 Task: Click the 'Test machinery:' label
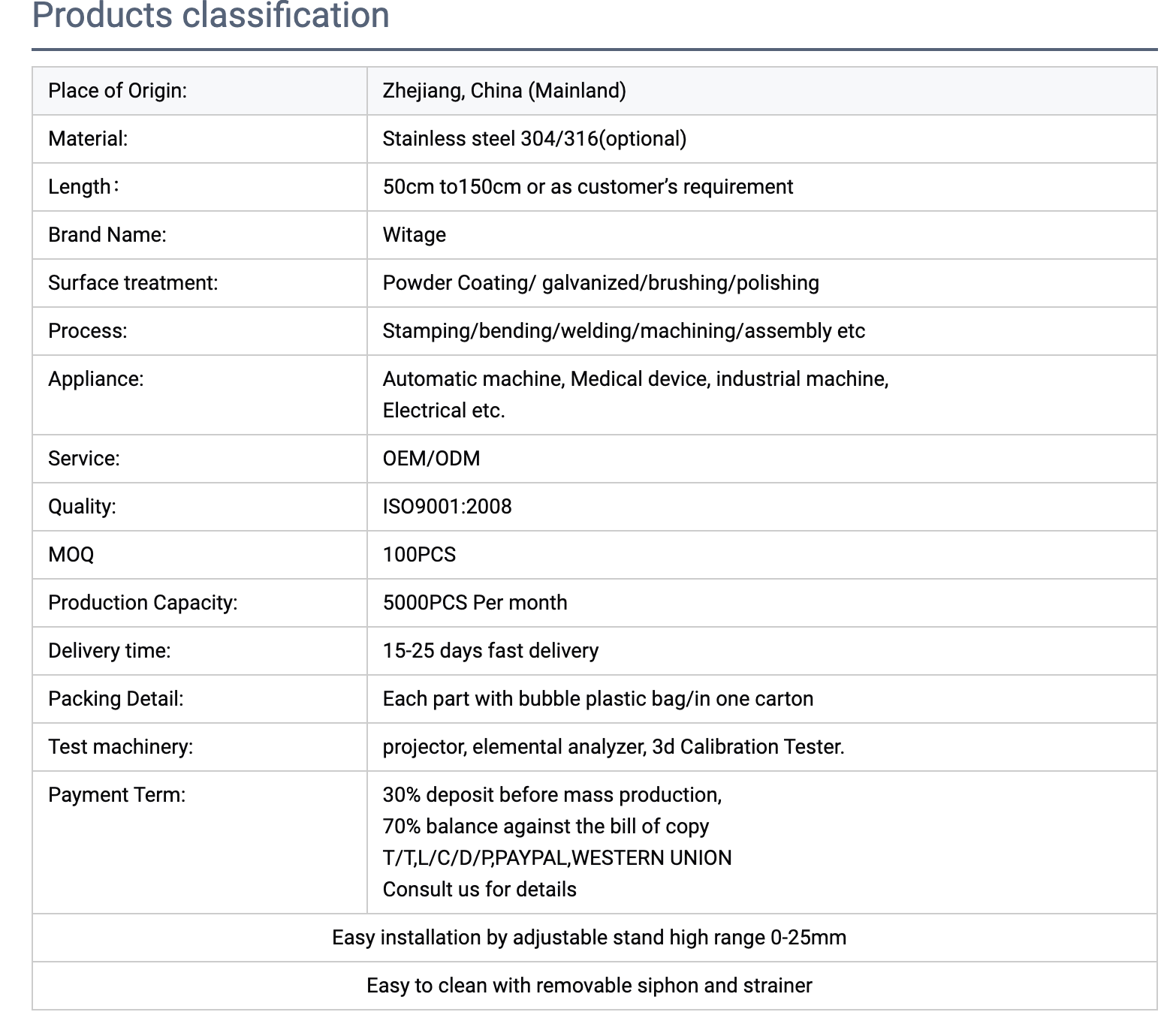click(121, 747)
